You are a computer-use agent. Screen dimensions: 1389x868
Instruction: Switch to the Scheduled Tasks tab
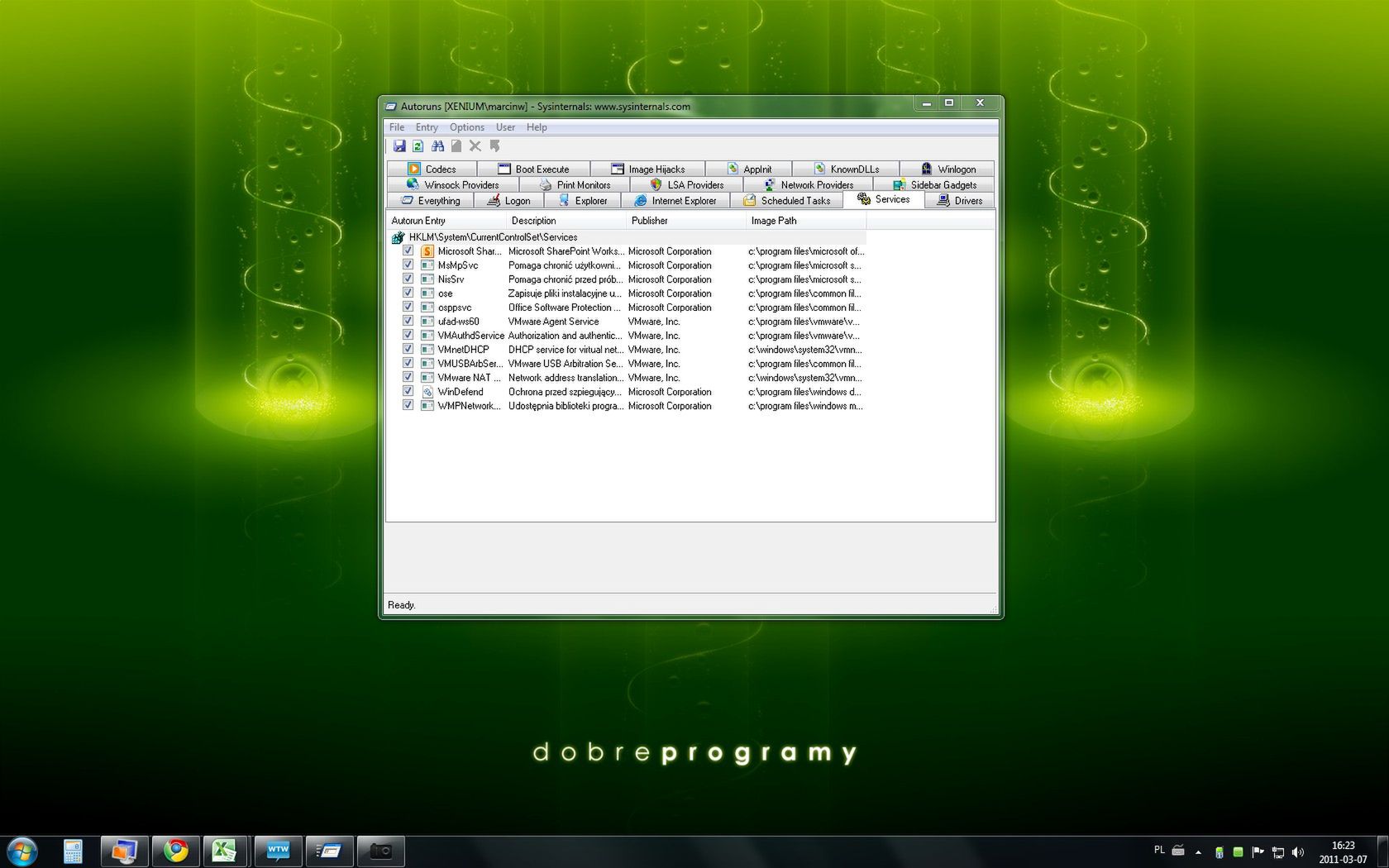tap(786, 200)
